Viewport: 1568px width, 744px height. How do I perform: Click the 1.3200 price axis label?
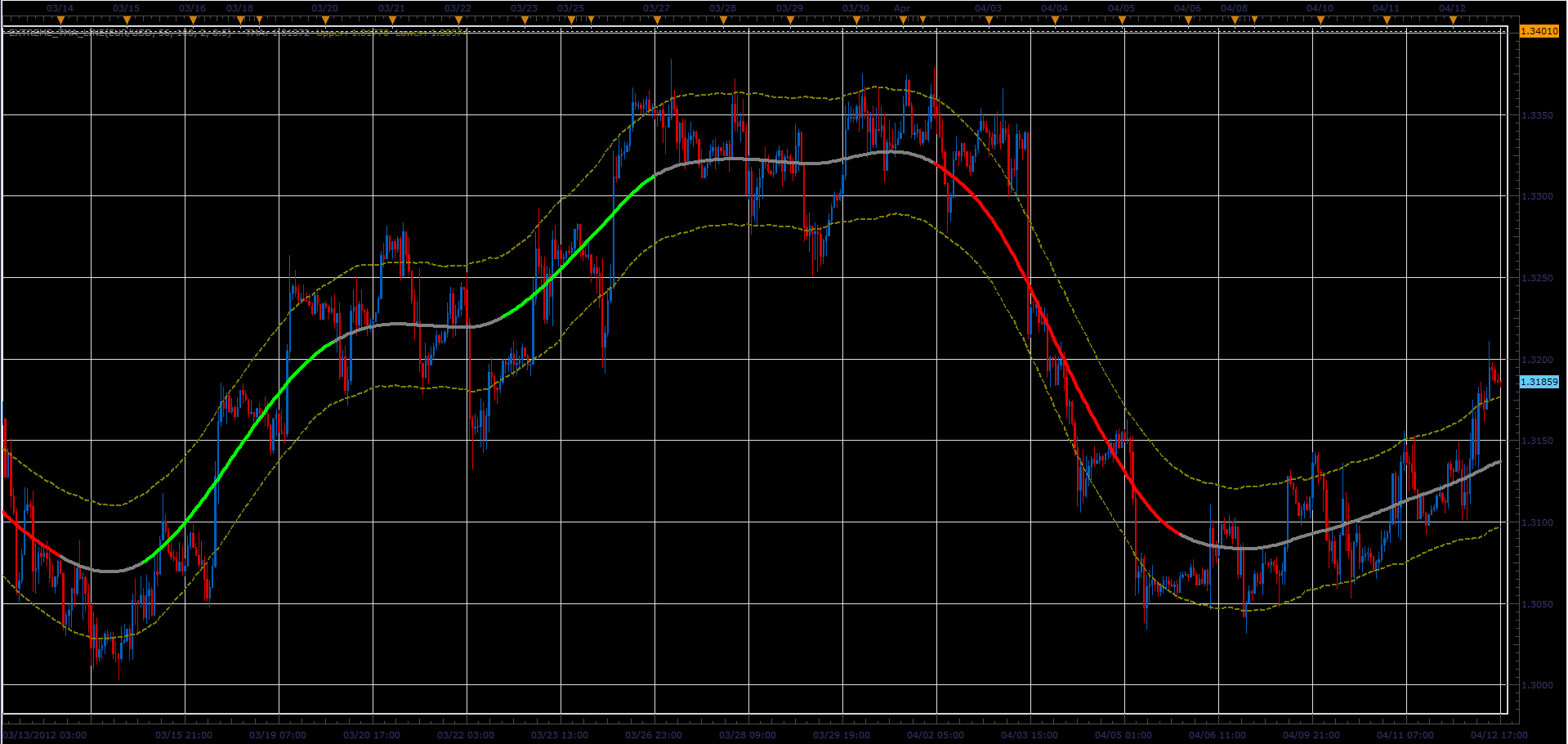click(x=1537, y=360)
